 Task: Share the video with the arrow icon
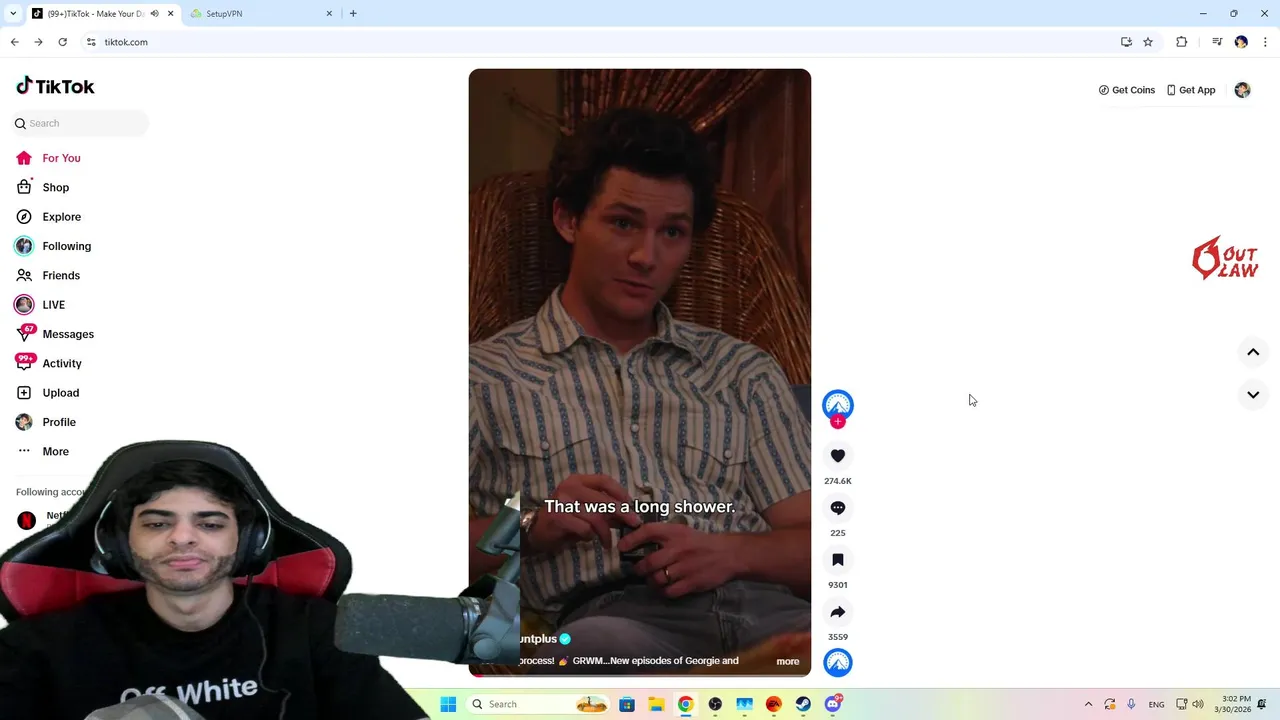pyautogui.click(x=838, y=612)
